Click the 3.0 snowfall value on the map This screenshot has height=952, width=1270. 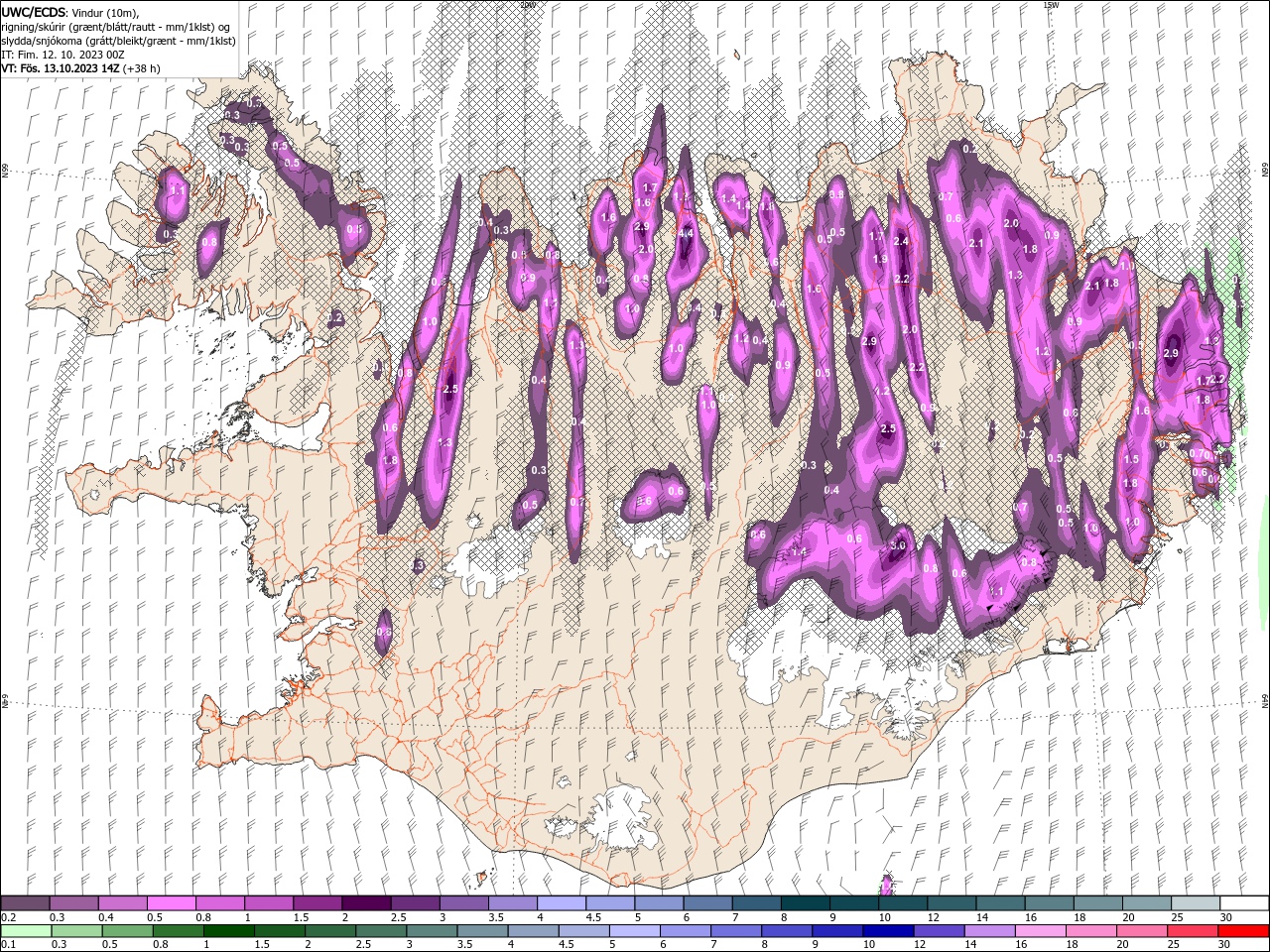[899, 546]
